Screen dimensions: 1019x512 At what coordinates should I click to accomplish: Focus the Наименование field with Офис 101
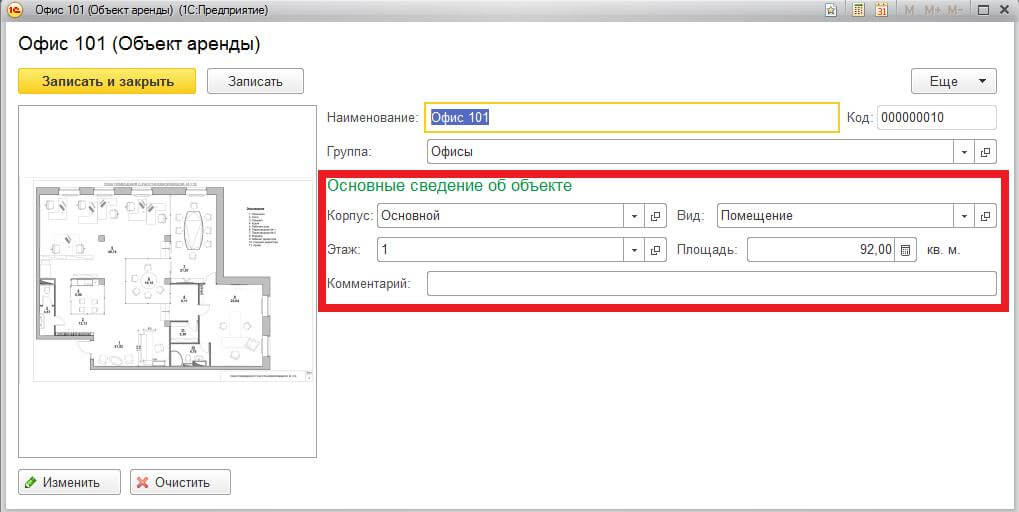click(632, 118)
